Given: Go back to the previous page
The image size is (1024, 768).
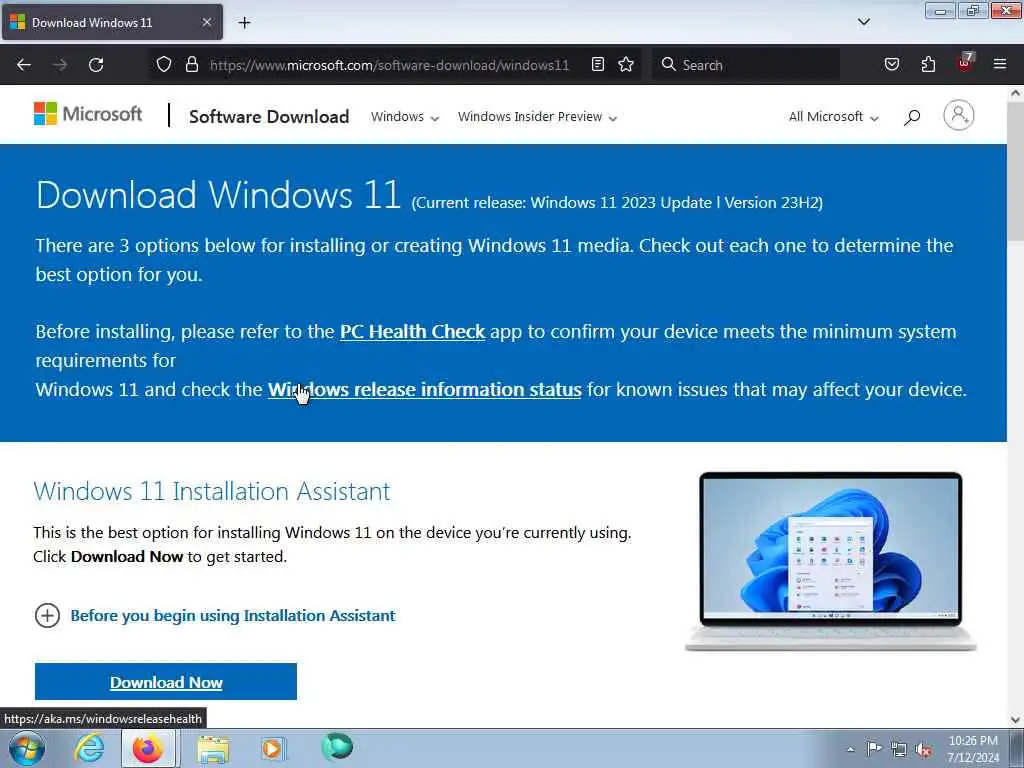Looking at the screenshot, I should (x=24, y=65).
